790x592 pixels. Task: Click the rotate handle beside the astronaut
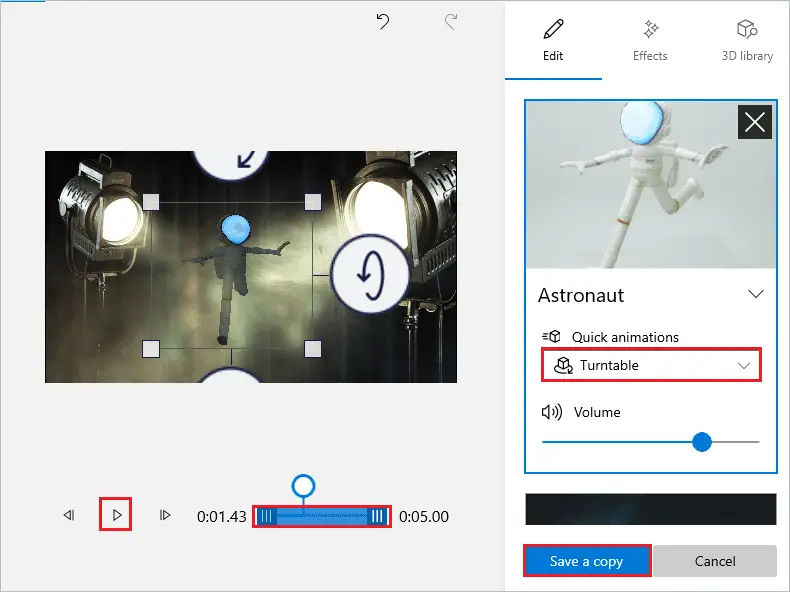click(370, 275)
